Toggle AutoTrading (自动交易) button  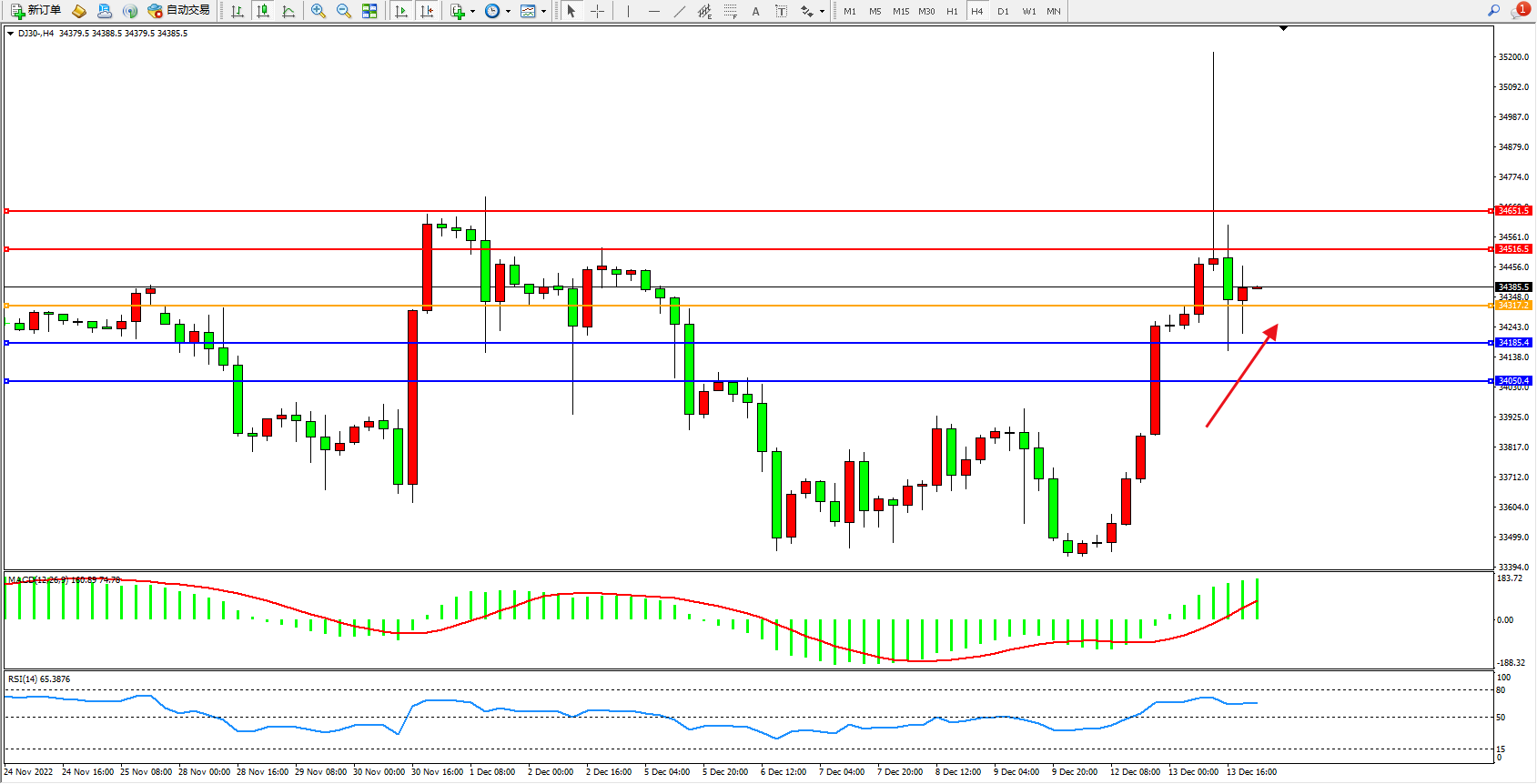(179, 11)
